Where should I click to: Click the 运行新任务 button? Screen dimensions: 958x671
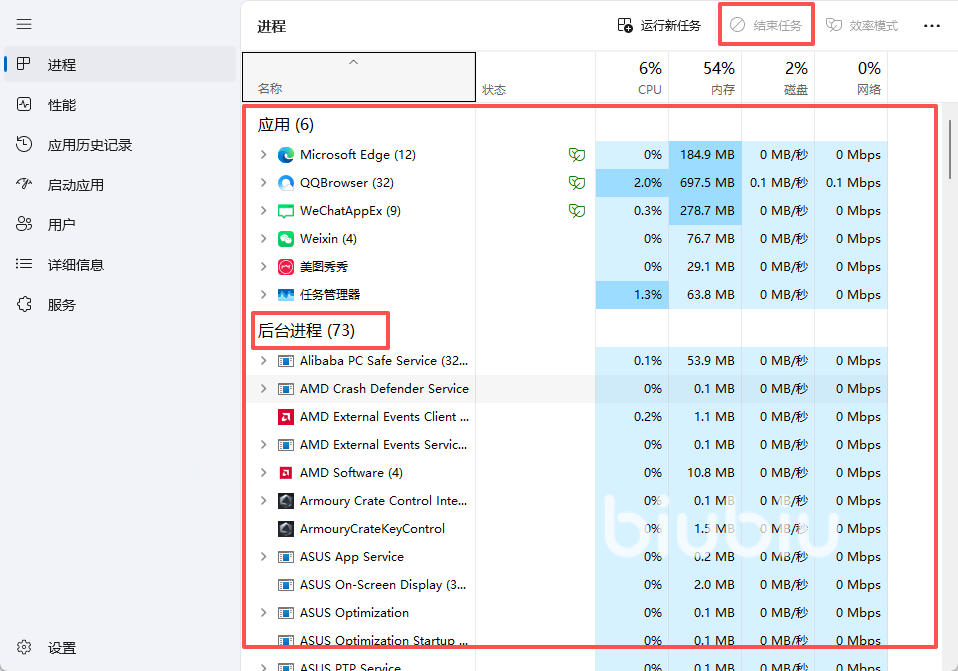tap(659, 26)
